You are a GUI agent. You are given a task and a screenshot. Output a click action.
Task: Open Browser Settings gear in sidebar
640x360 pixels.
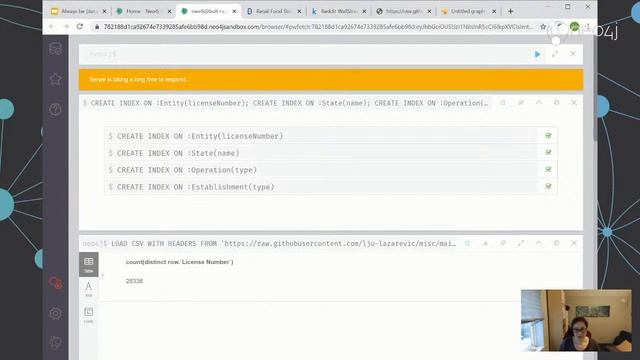click(x=56, y=313)
